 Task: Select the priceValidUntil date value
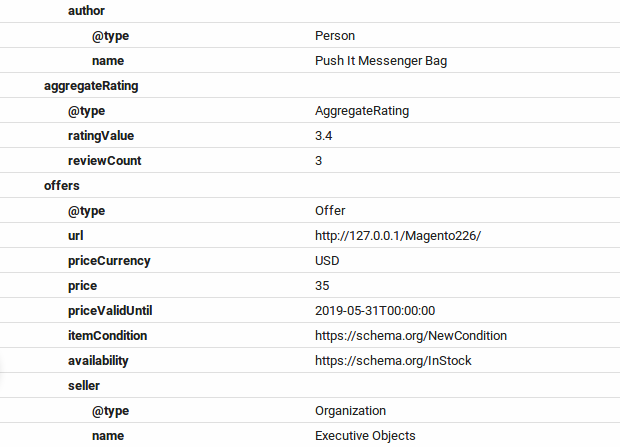(x=375, y=311)
